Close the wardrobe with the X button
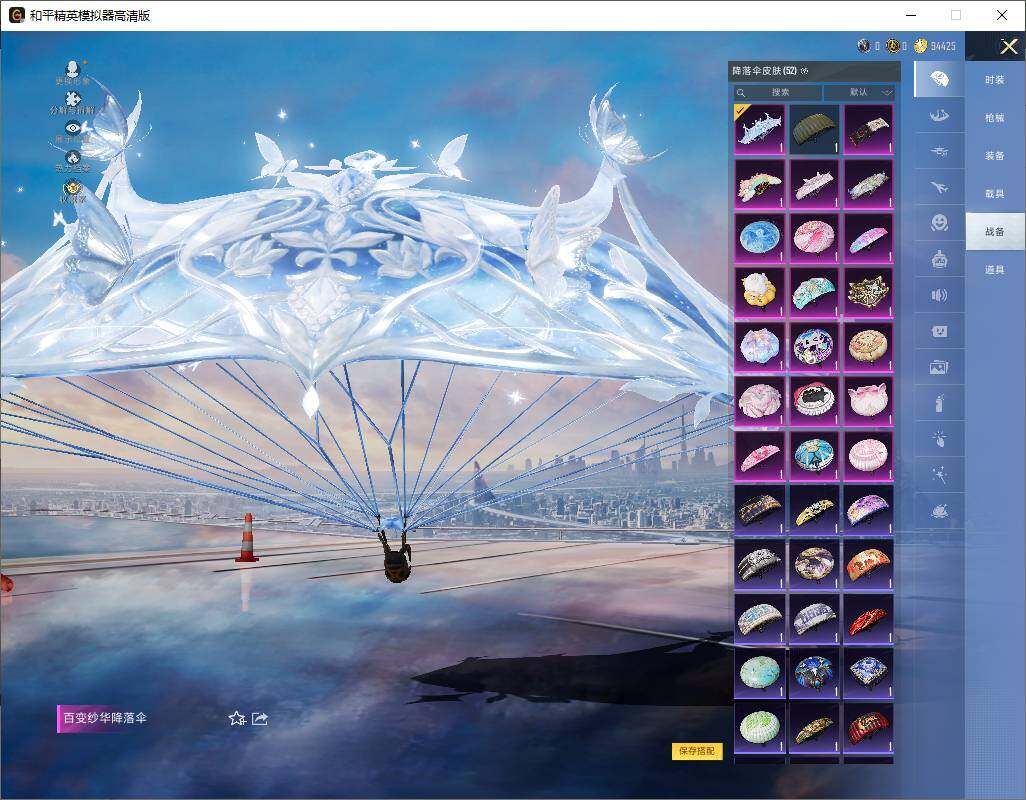Image resolution: width=1026 pixels, height=800 pixels. pos(1008,46)
